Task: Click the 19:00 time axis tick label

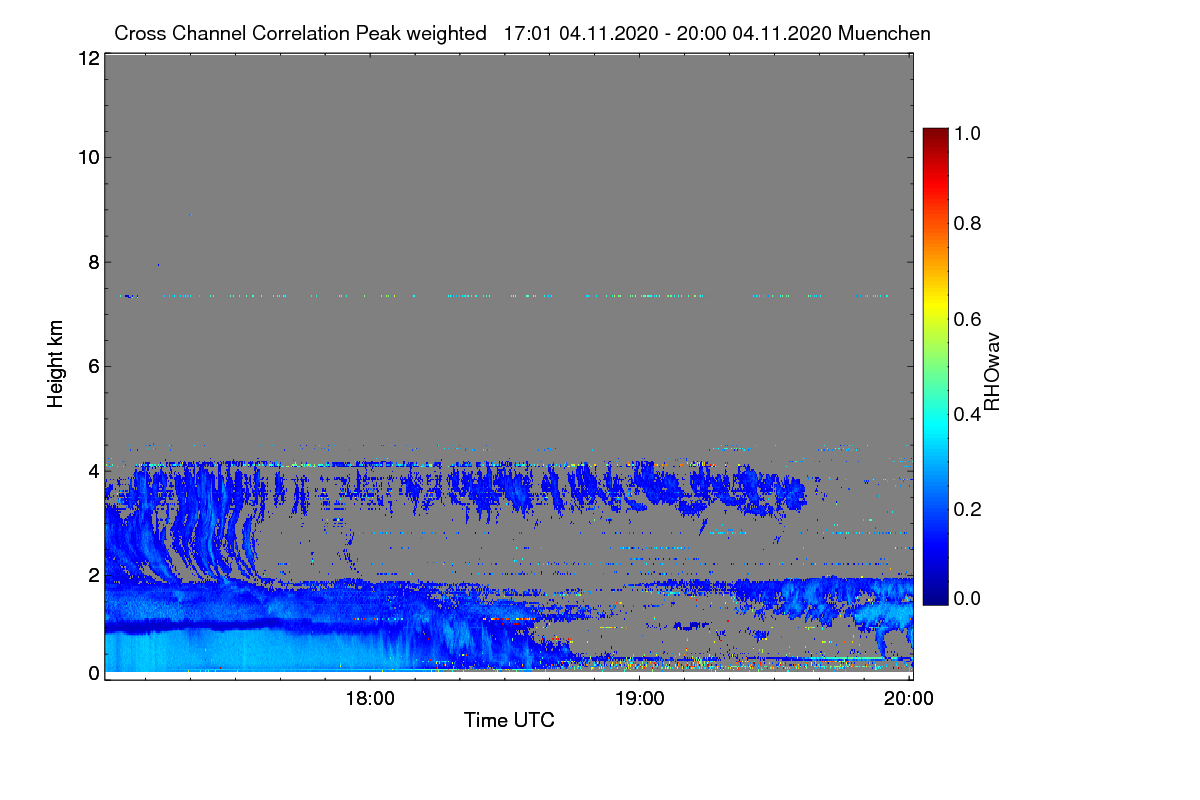Action: [639, 698]
